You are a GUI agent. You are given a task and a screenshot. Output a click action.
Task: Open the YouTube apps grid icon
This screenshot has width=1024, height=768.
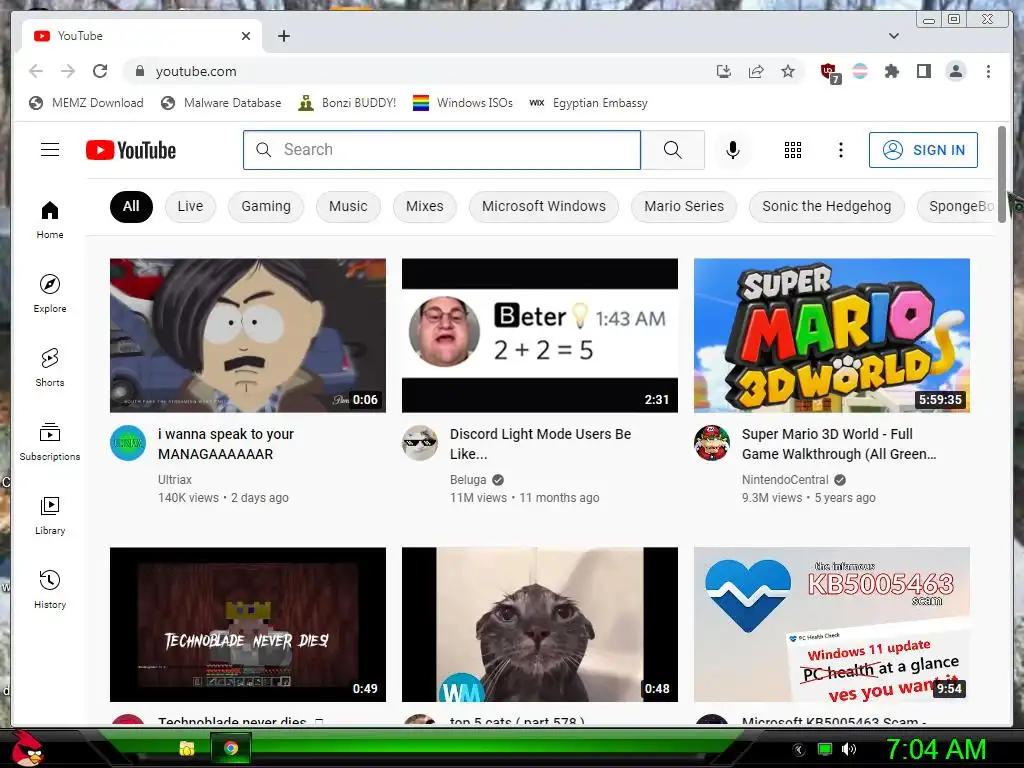pyautogui.click(x=793, y=150)
